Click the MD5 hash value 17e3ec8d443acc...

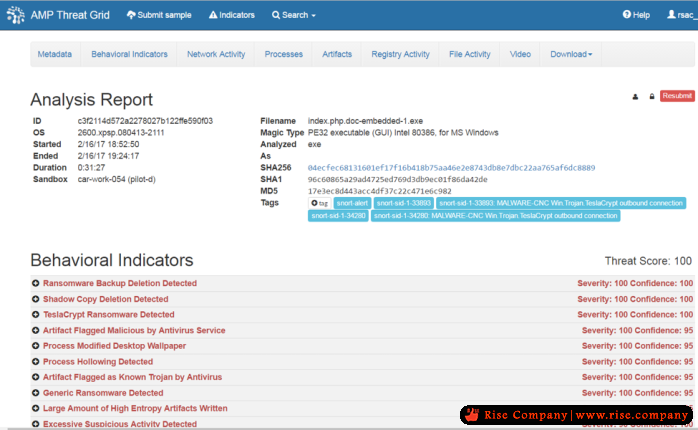(x=380, y=191)
